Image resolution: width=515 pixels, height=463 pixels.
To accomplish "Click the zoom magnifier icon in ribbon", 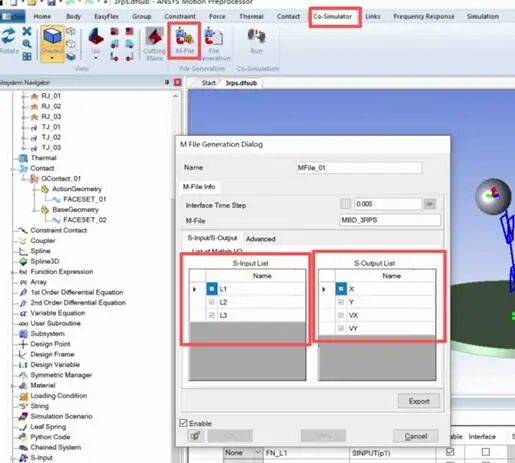I will 27,44.
